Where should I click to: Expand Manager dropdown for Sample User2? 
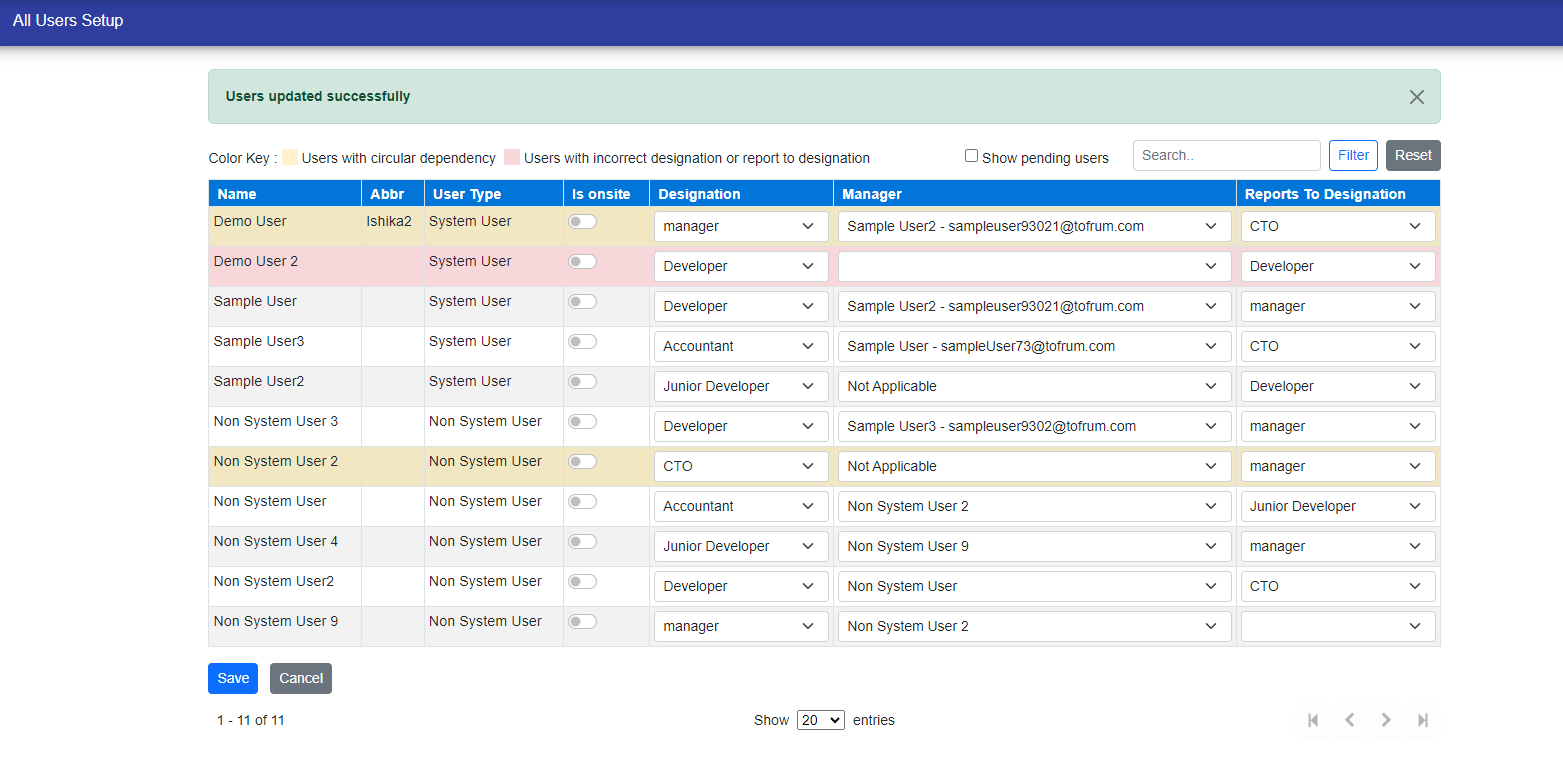tap(1033, 387)
